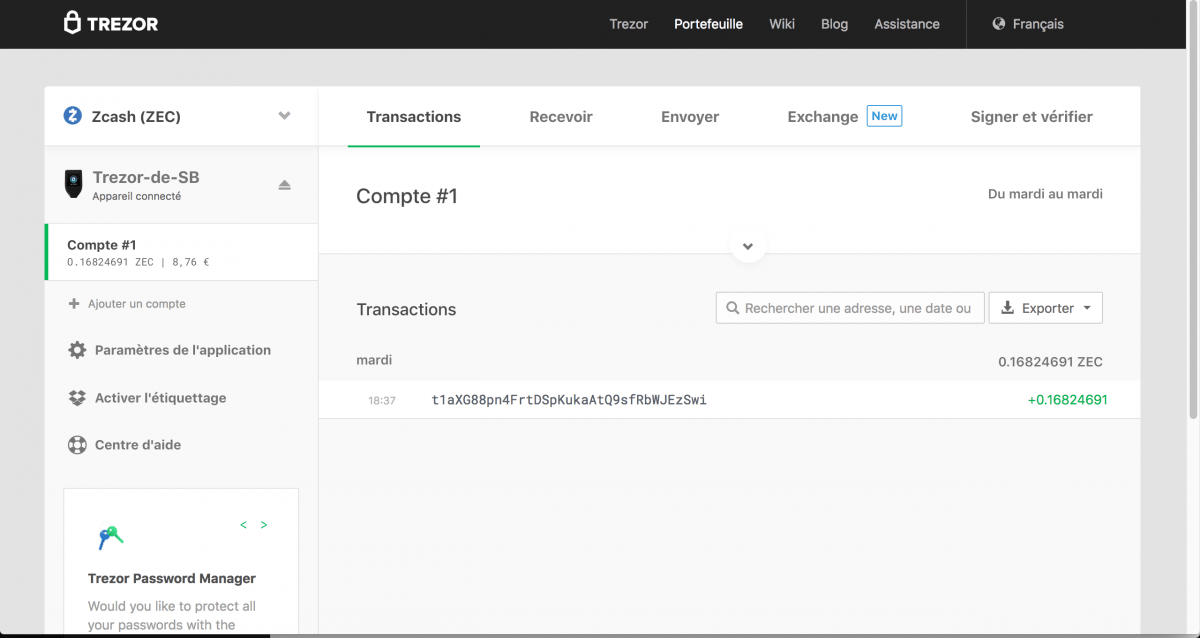Show next promo card with right arrow
Screen dimensions: 1200x638
pos(264,525)
